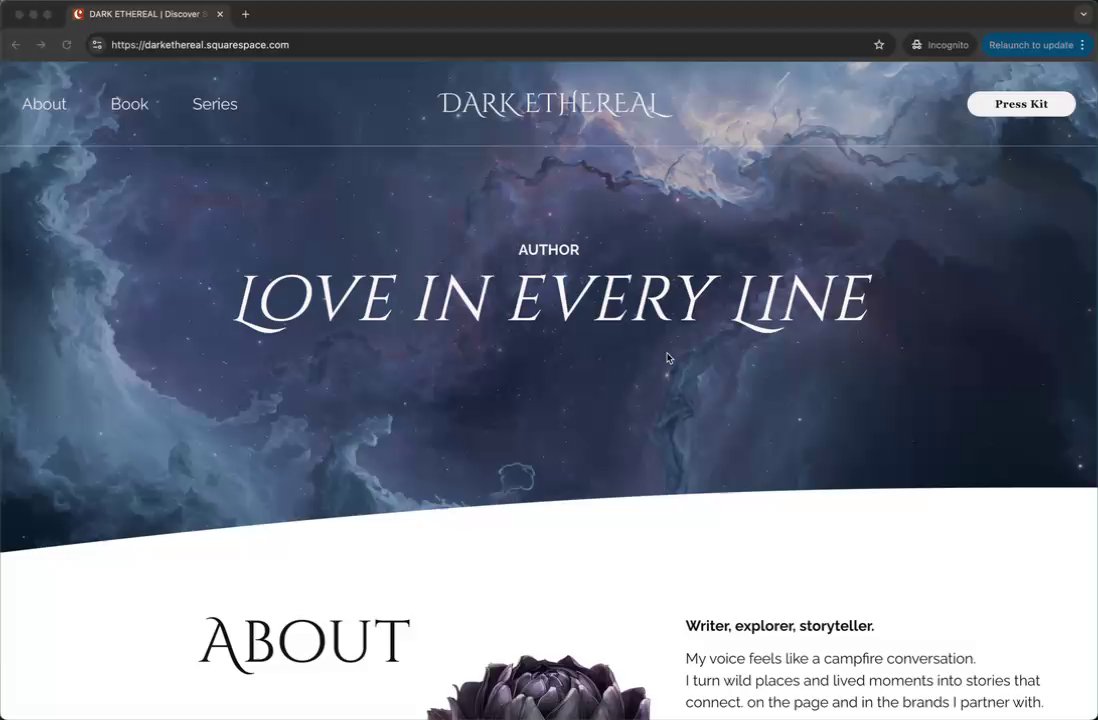Close the DARK ETHEREAL tab
Screen dimensions: 1098x720
point(220,14)
